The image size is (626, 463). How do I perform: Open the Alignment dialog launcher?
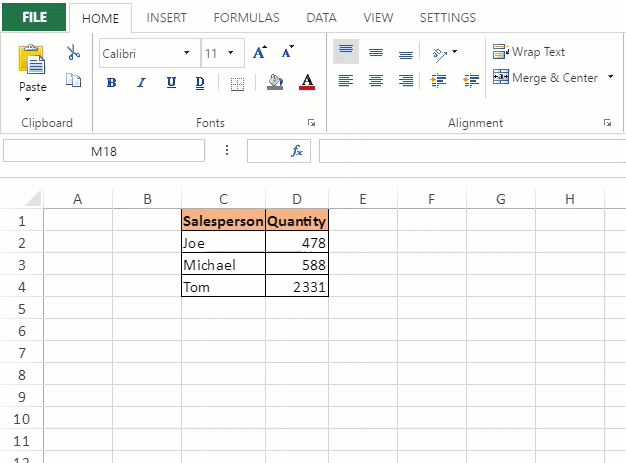coord(607,123)
